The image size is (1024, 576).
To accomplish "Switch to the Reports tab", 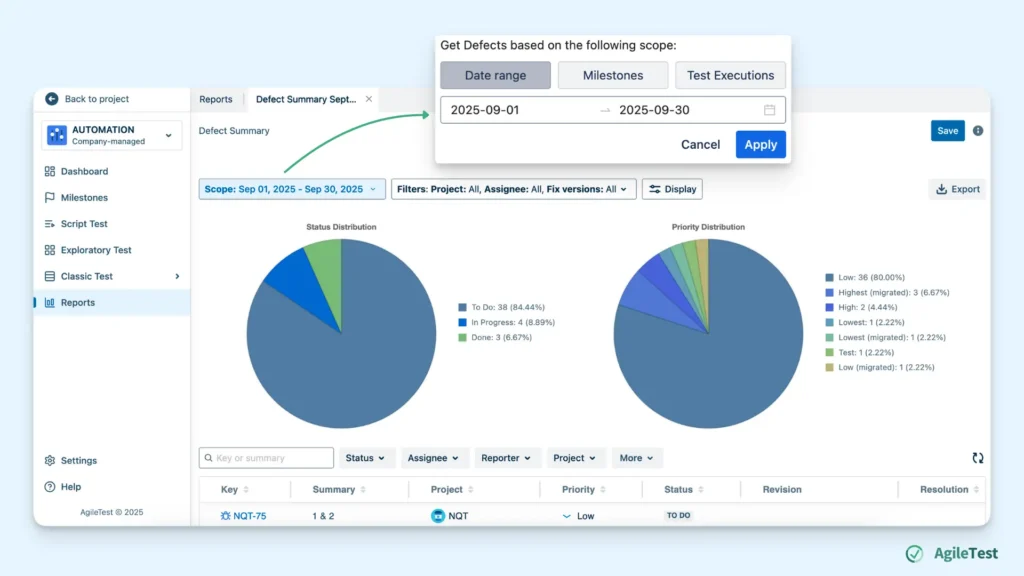I will 216,99.
